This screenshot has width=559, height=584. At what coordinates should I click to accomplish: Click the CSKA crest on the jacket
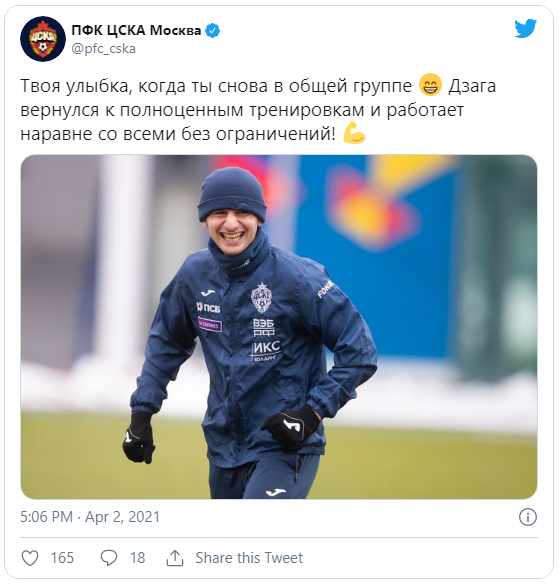click(x=261, y=297)
